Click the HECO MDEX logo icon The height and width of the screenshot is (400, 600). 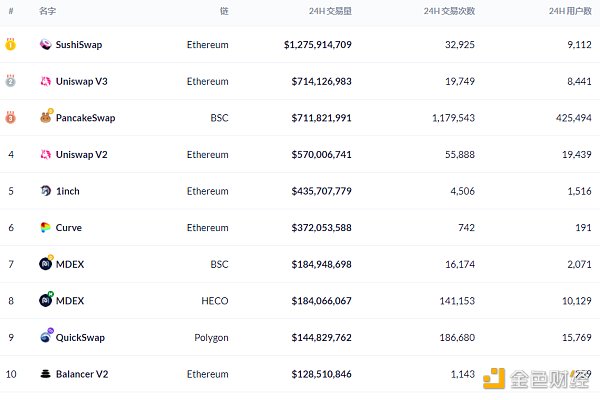click(x=45, y=300)
